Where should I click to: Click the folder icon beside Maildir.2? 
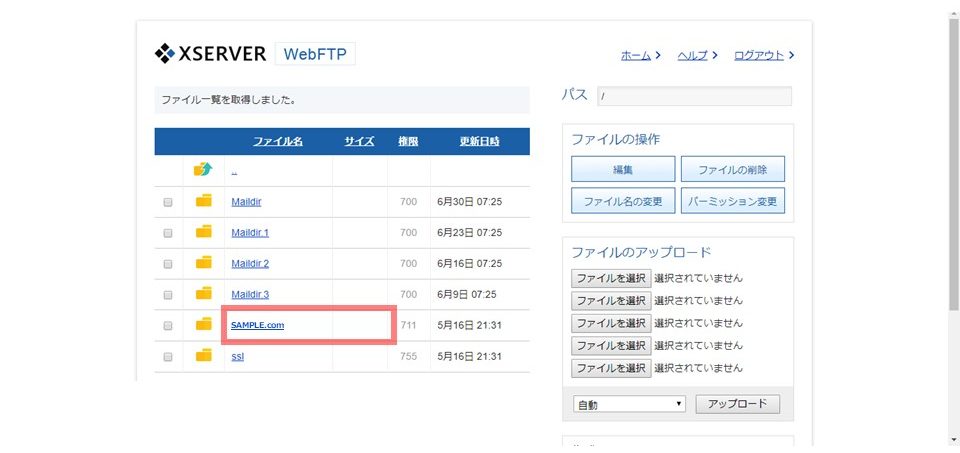pos(204,262)
